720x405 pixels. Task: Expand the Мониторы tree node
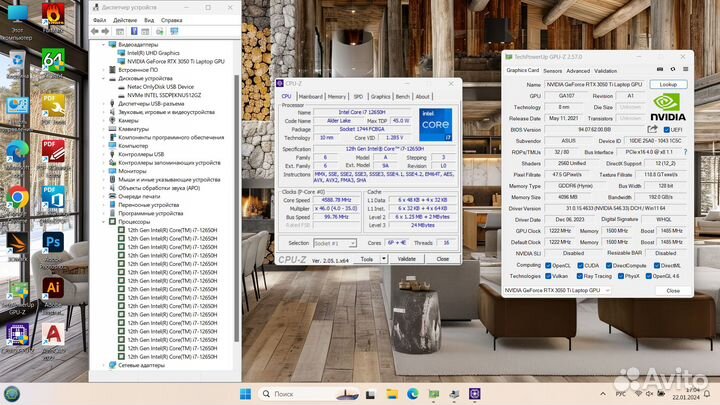(103, 171)
